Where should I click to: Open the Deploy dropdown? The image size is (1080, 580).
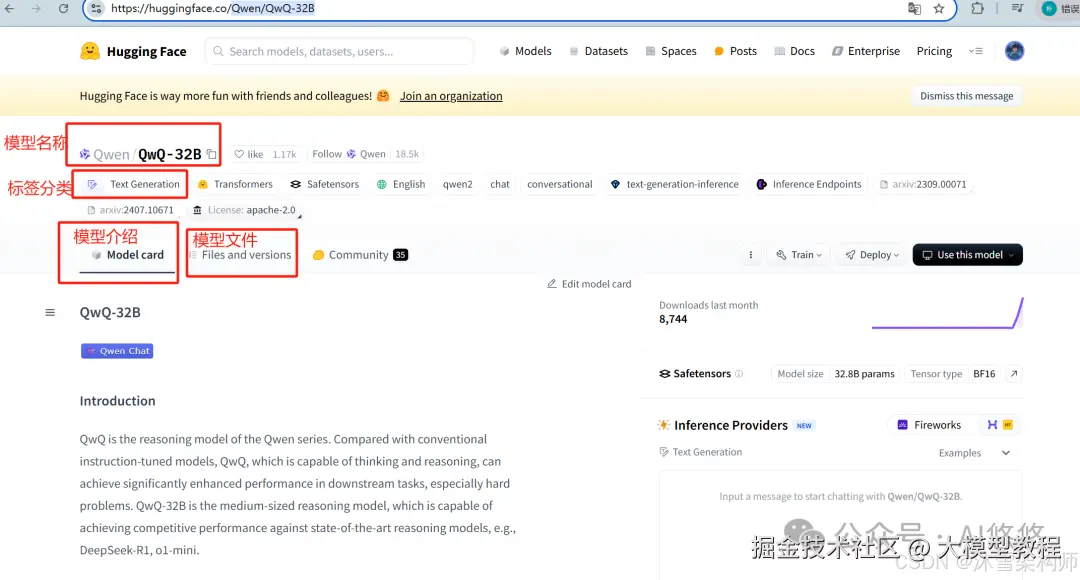coord(872,255)
